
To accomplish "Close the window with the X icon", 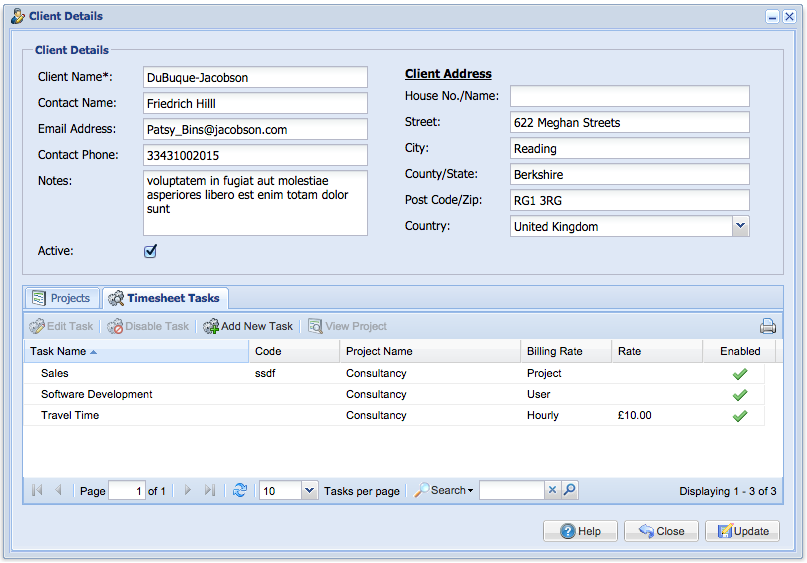I will (789, 17).
